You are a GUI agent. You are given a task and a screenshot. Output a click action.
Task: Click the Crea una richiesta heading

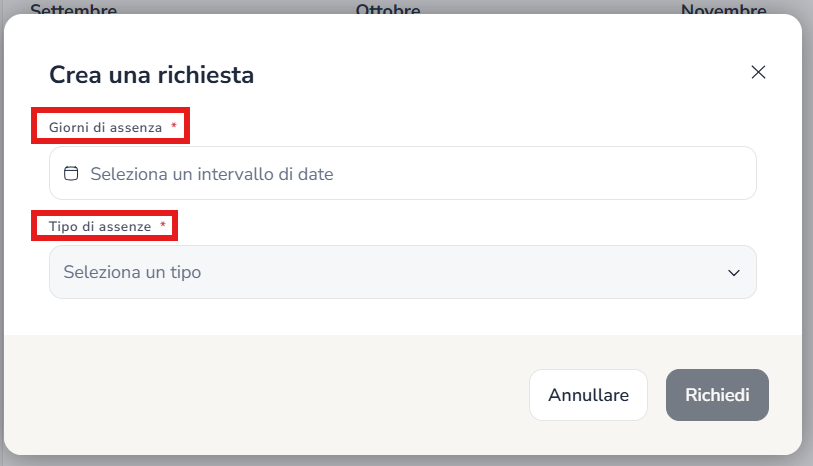point(151,74)
